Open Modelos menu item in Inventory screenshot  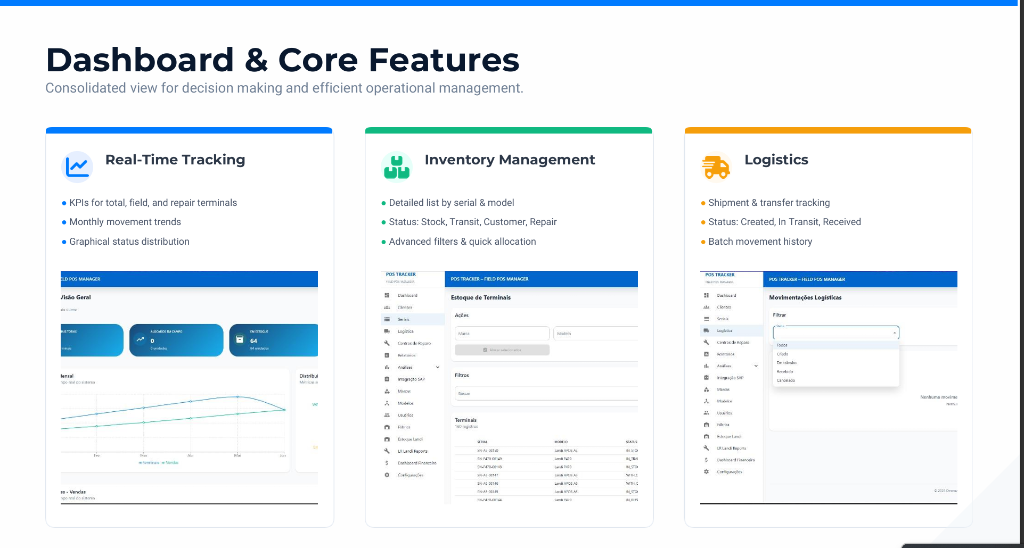(413, 403)
